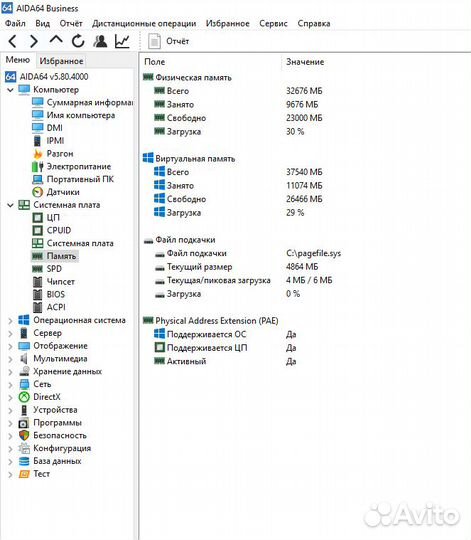Screen dimensions: 471x540
Task: Expand the Сервер node
Action: click(x=10, y=334)
